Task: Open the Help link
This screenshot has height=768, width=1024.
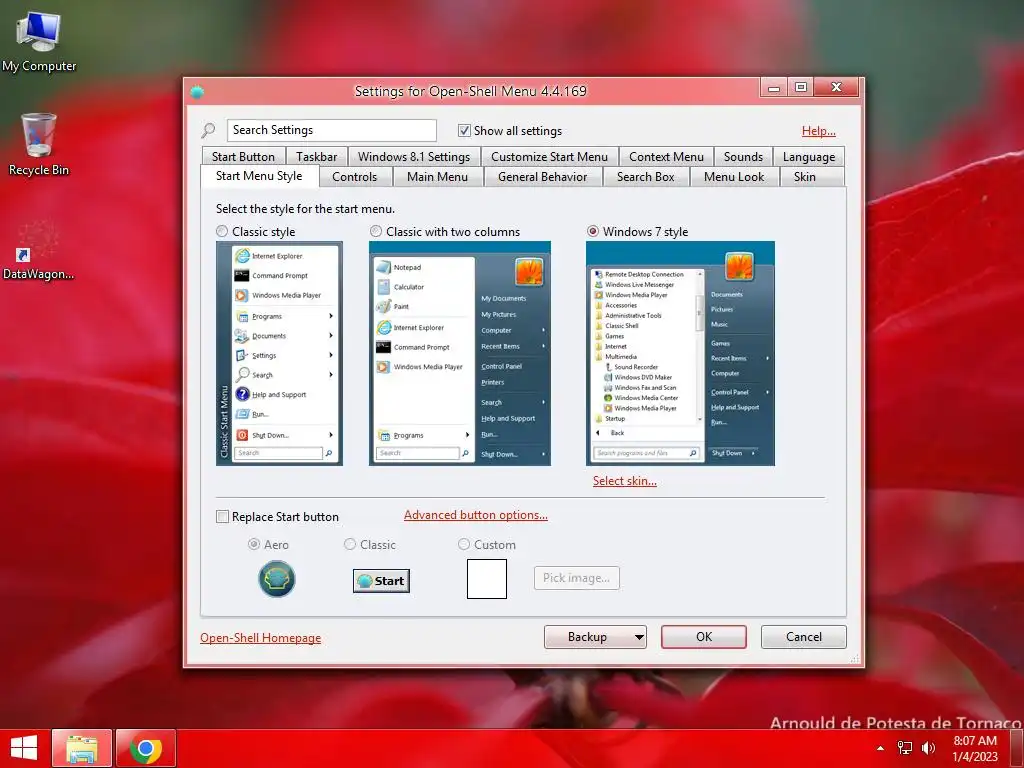Action: [819, 131]
